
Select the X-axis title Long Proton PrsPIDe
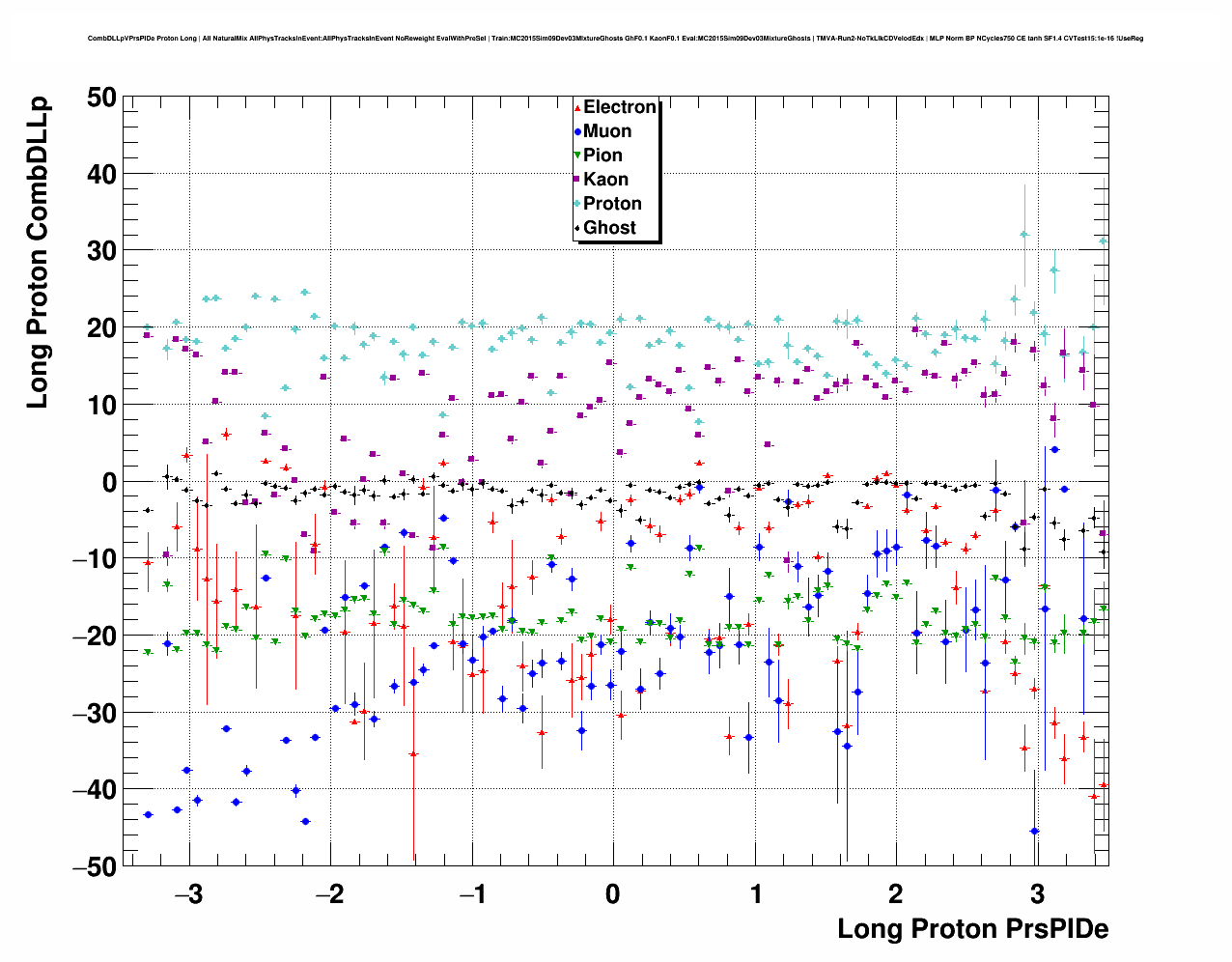click(x=972, y=929)
